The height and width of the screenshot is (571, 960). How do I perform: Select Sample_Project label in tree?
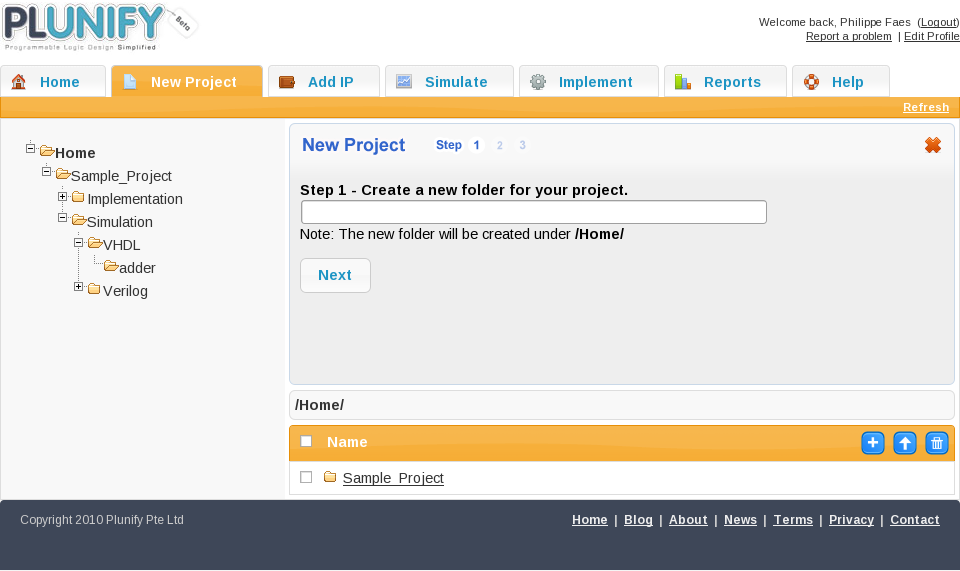[121, 176]
